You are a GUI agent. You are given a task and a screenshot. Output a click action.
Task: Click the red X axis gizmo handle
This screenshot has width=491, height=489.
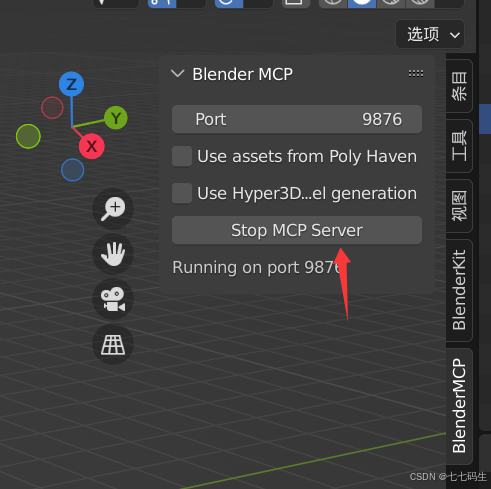tap(92, 146)
